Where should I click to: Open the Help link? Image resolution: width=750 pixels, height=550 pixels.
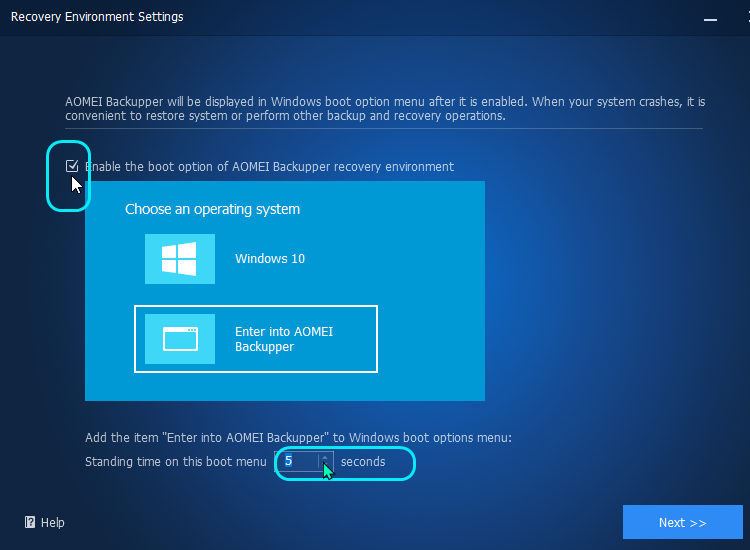click(x=44, y=522)
